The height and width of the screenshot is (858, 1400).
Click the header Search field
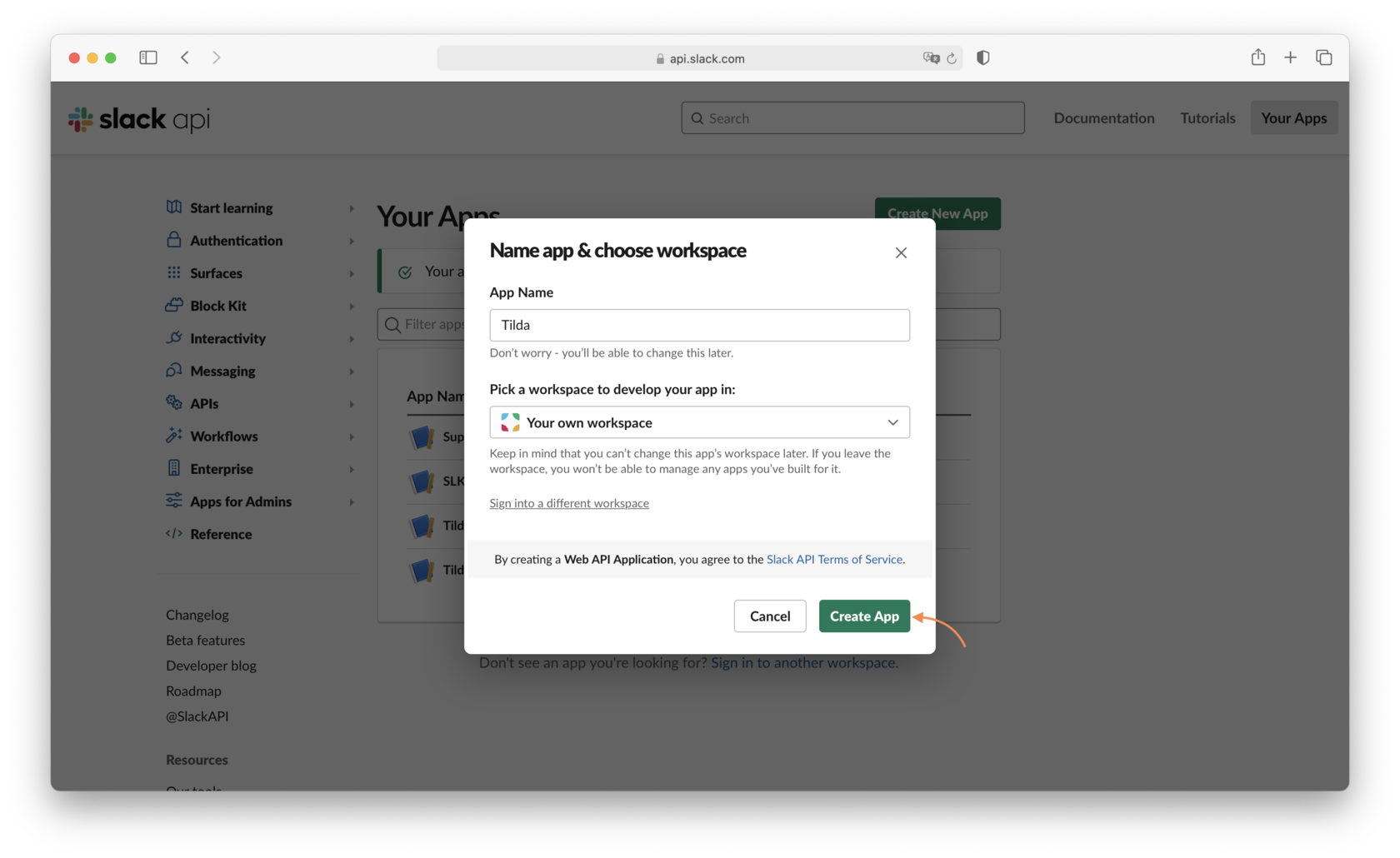852,118
